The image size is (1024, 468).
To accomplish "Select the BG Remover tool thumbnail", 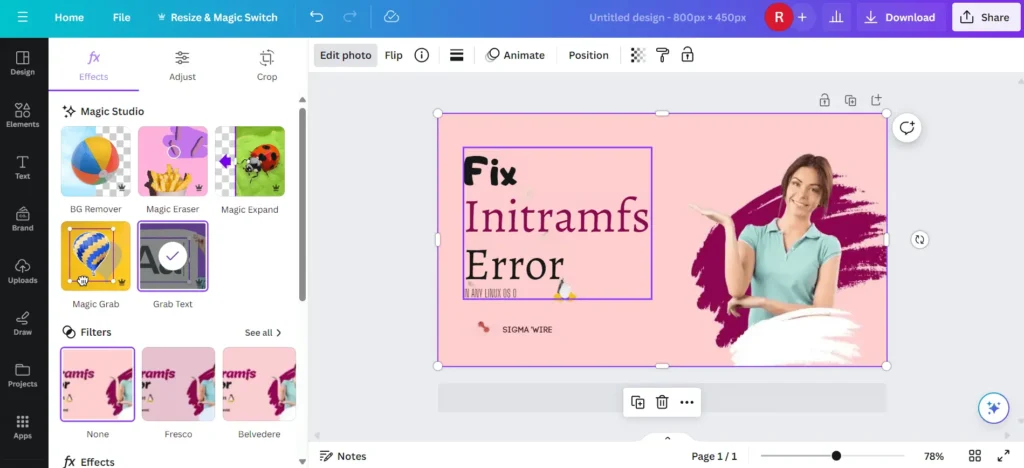I will pyautogui.click(x=96, y=161).
